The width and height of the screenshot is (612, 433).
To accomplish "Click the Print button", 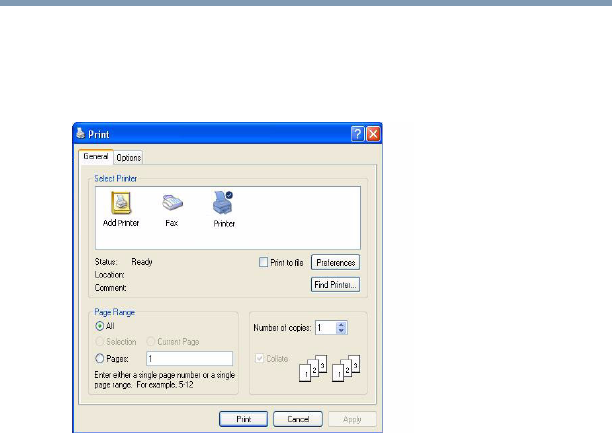I will coord(244,419).
